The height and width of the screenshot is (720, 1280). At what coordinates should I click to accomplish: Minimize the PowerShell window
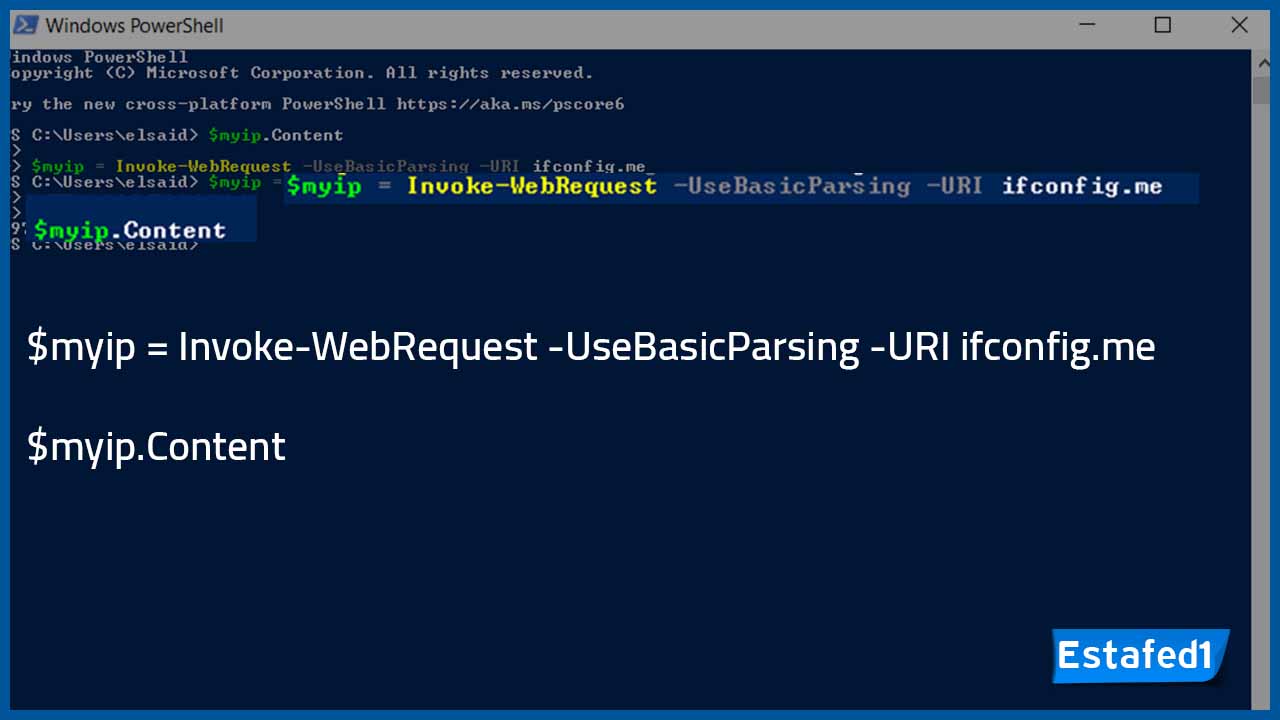point(1086,24)
